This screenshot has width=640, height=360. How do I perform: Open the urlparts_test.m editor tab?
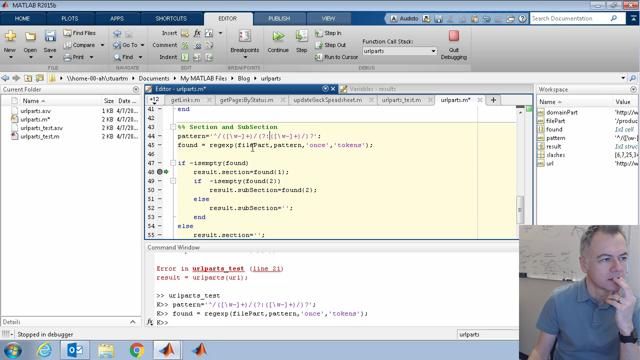tap(401, 100)
